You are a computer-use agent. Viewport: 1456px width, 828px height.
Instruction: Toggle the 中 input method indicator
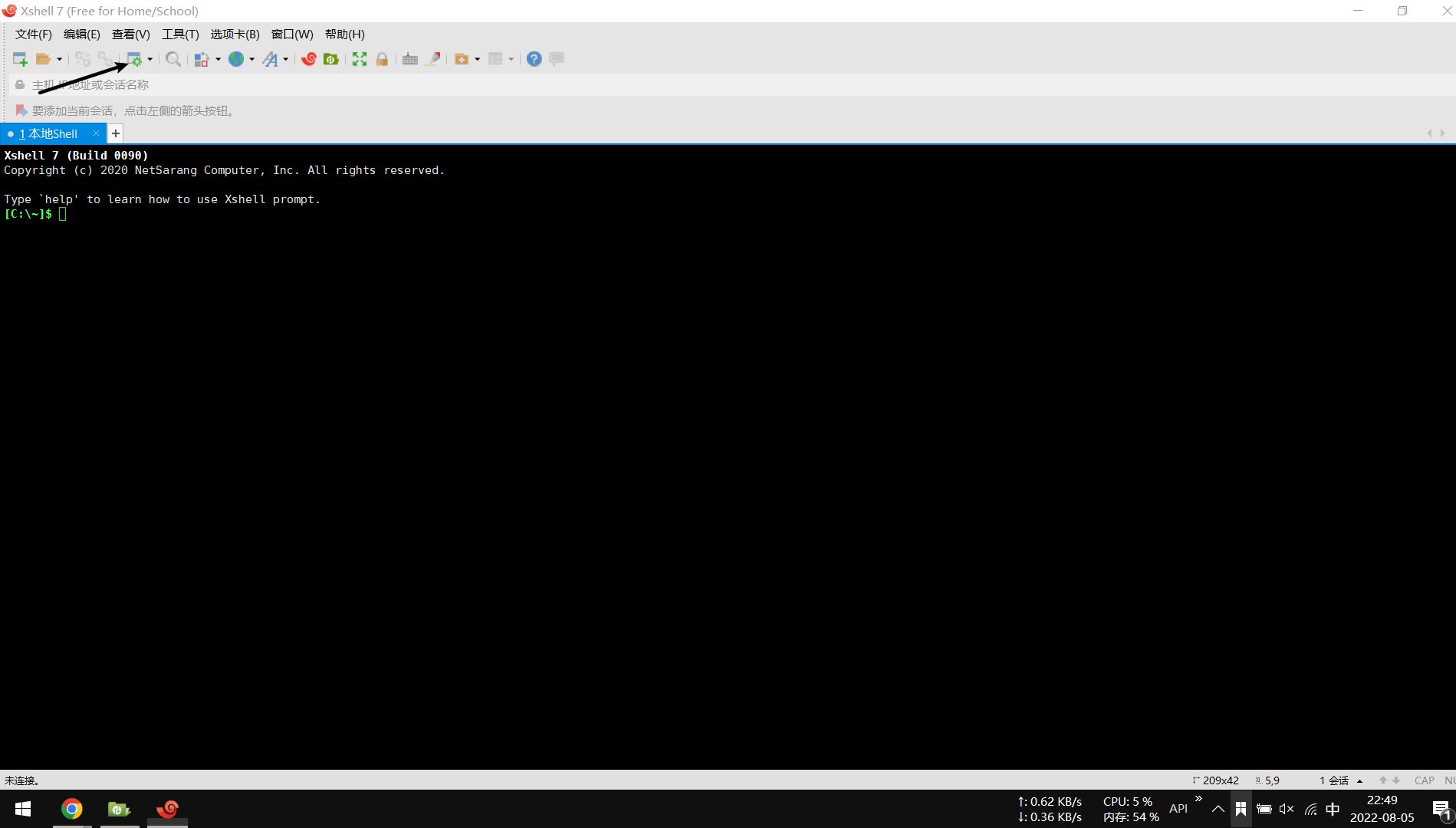pyautogui.click(x=1333, y=809)
